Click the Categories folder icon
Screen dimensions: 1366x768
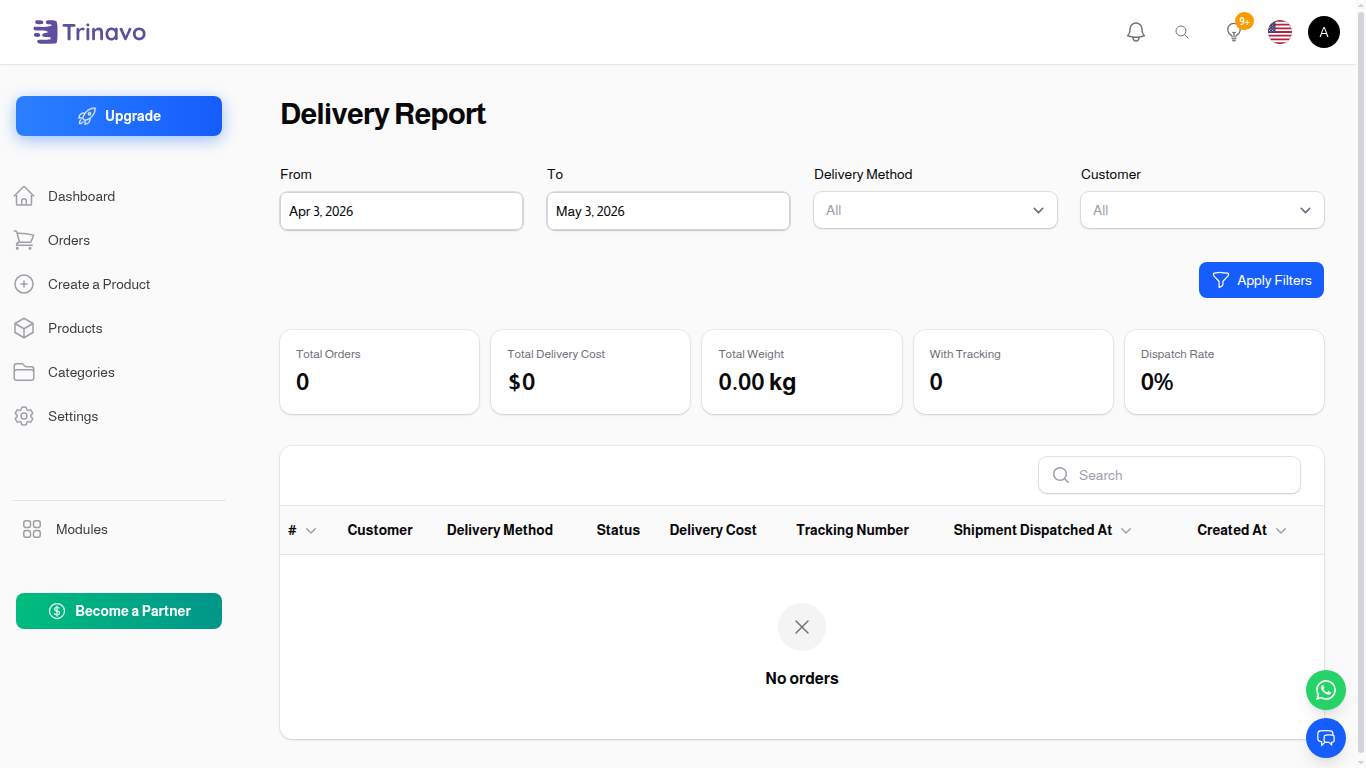[x=24, y=372]
